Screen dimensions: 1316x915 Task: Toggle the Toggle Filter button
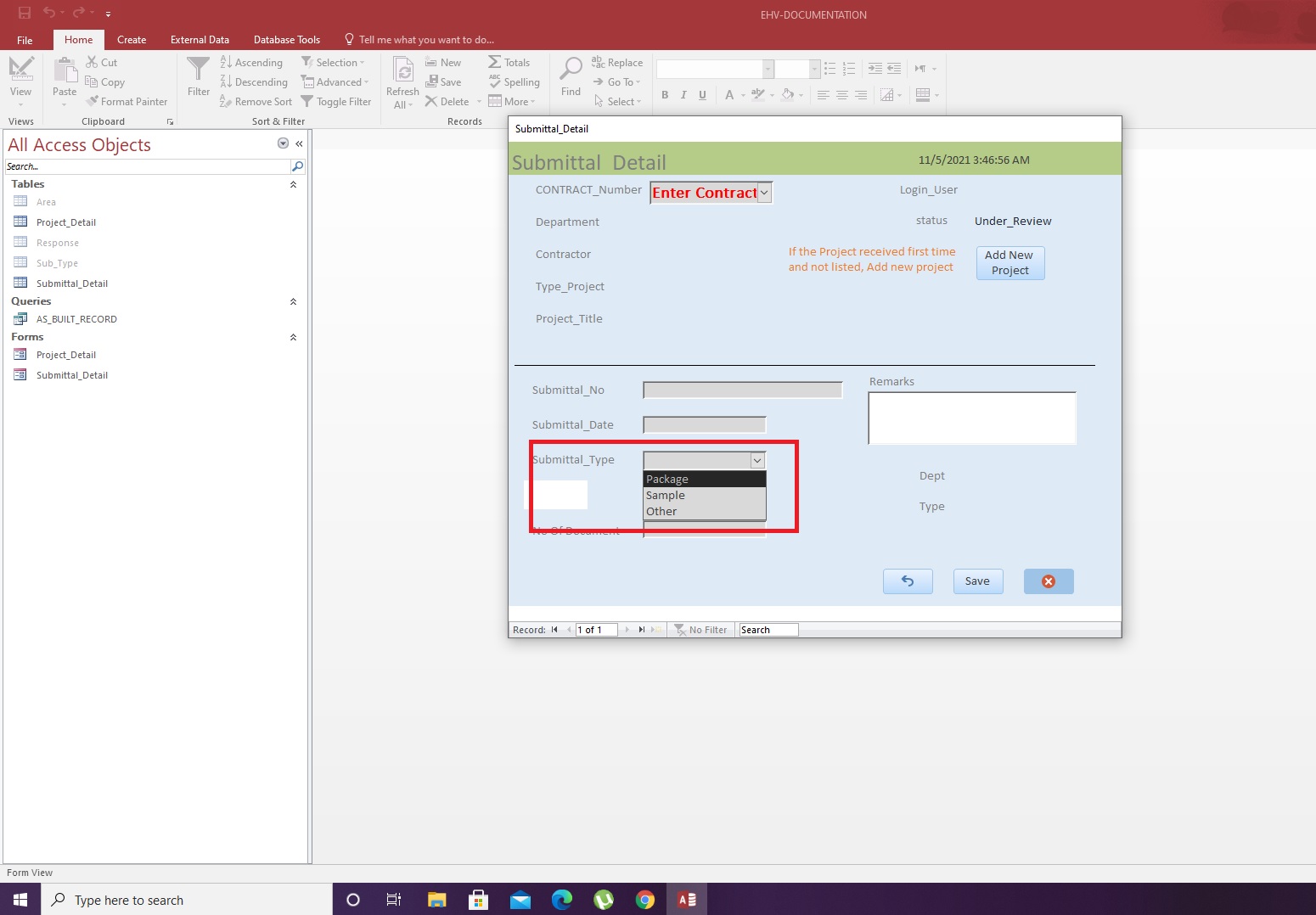pos(336,102)
